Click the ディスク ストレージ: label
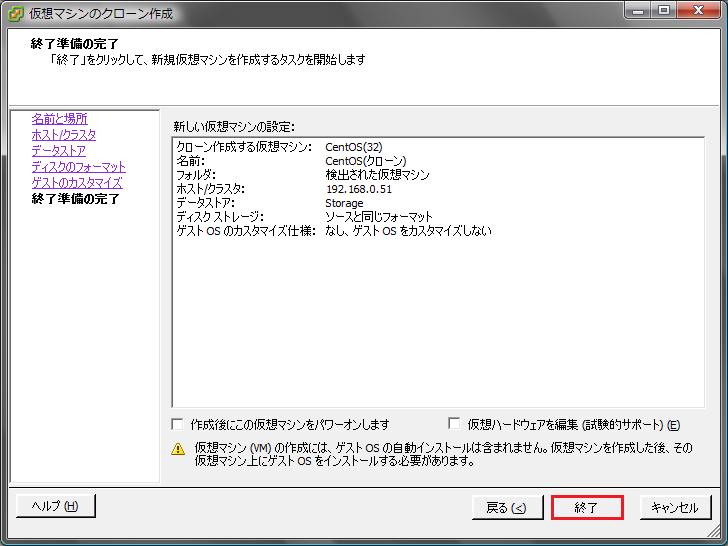728x546 pixels. (x=220, y=217)
